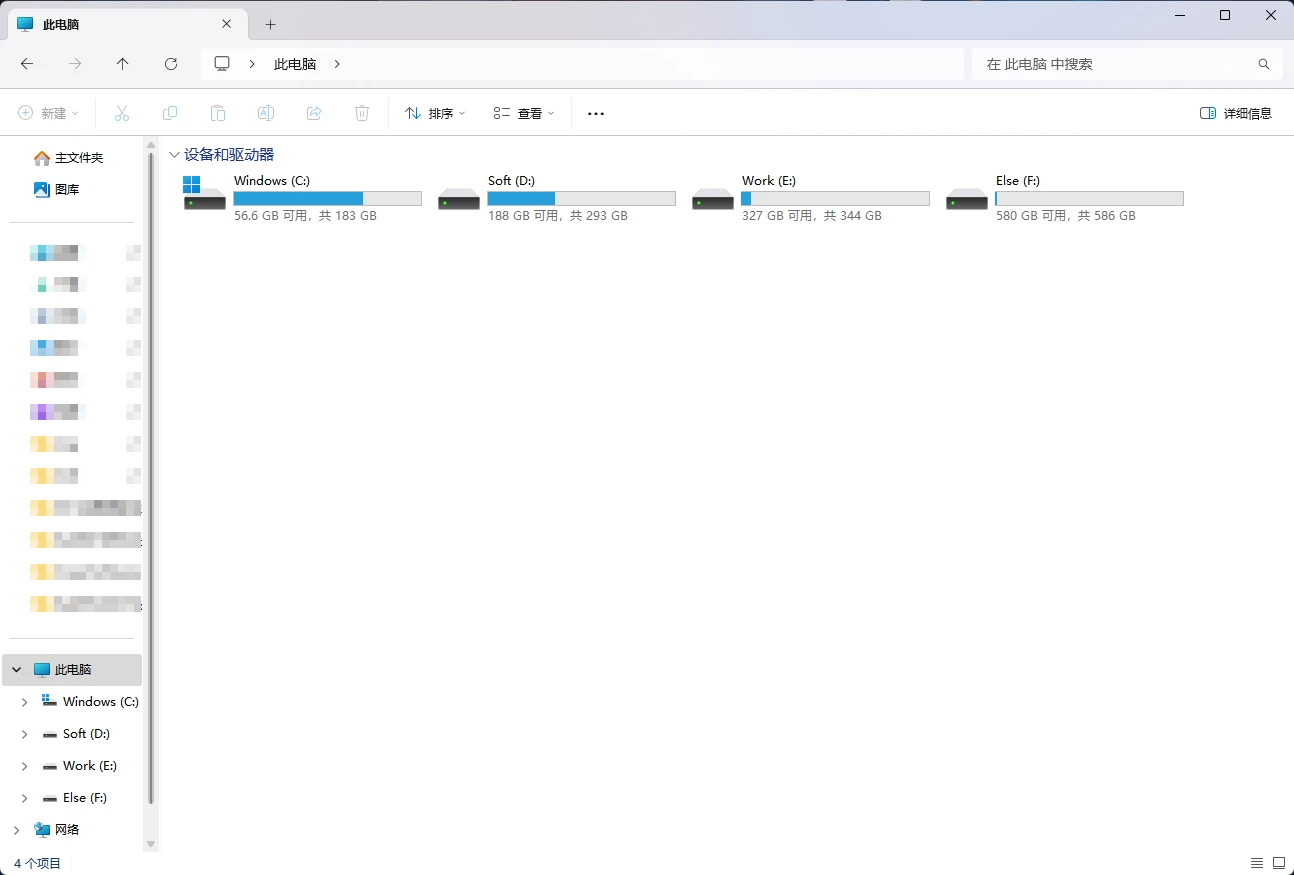Image resolution: width=1294 pixels, height=875 pixels.
Task: Click the Refresh icon in the navigation bar
Action: (171, 63)
